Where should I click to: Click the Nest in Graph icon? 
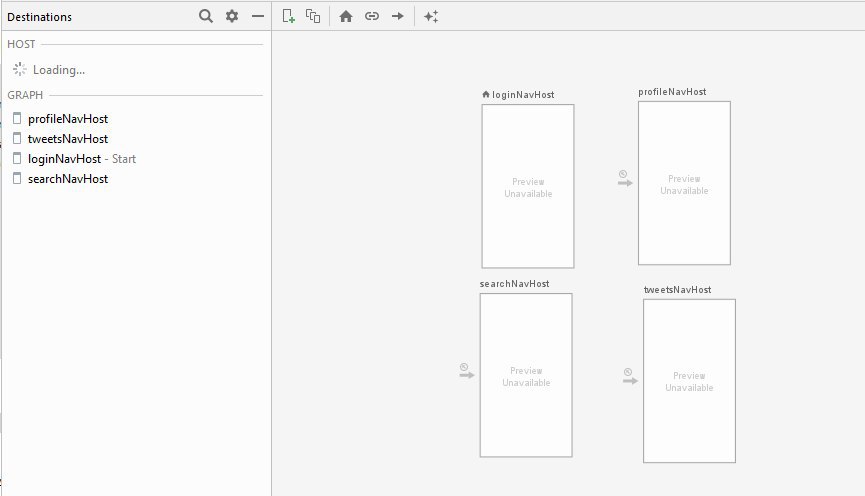tap(313, 16)
